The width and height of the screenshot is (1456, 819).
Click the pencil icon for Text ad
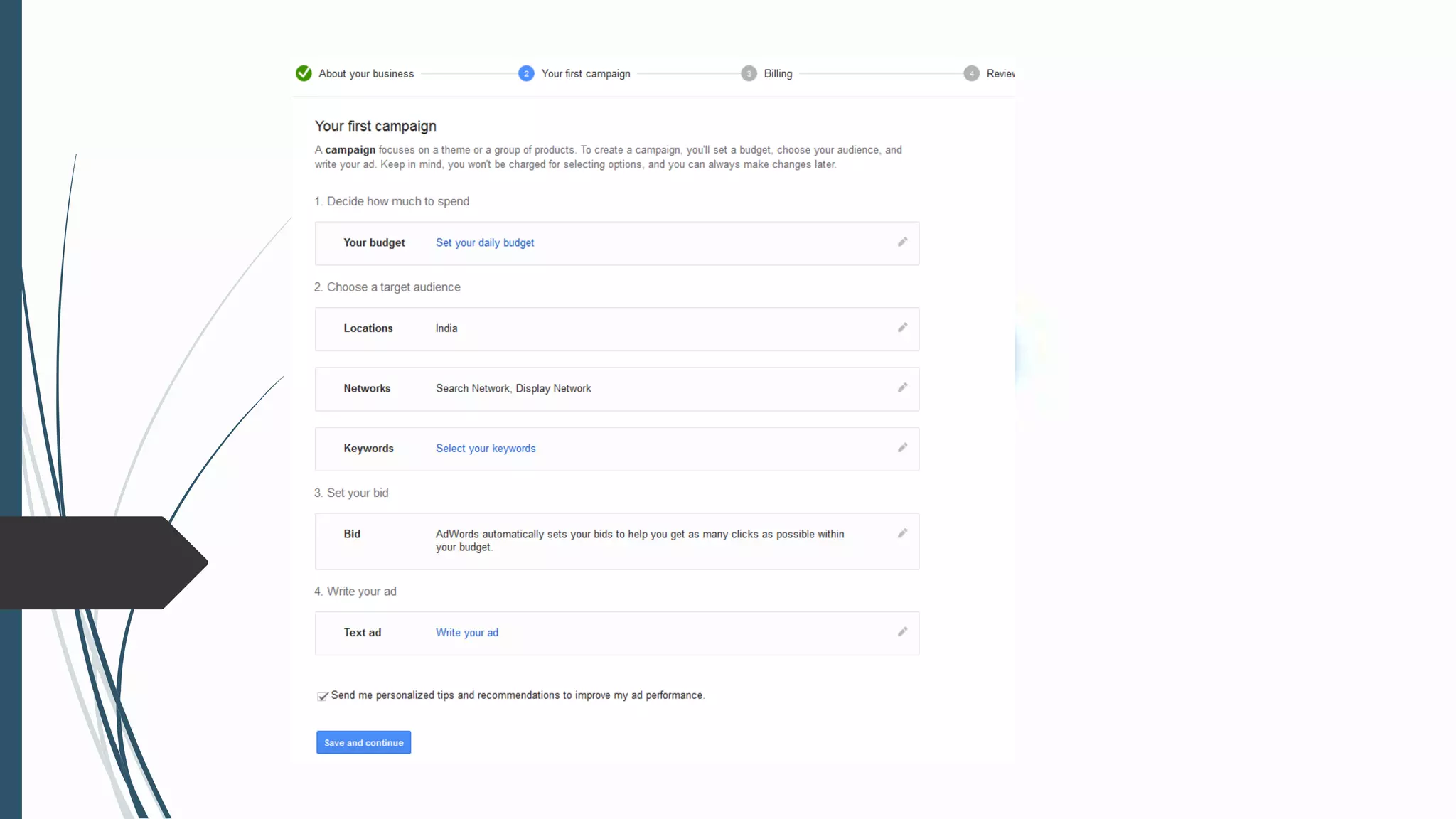click(902, 632)
